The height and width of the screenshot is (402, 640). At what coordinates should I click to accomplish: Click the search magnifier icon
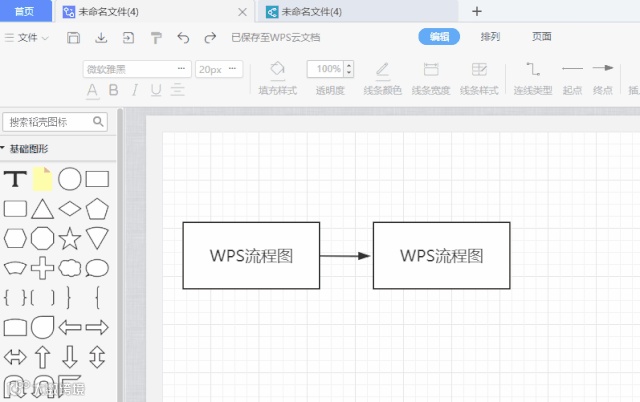point(98,121)
